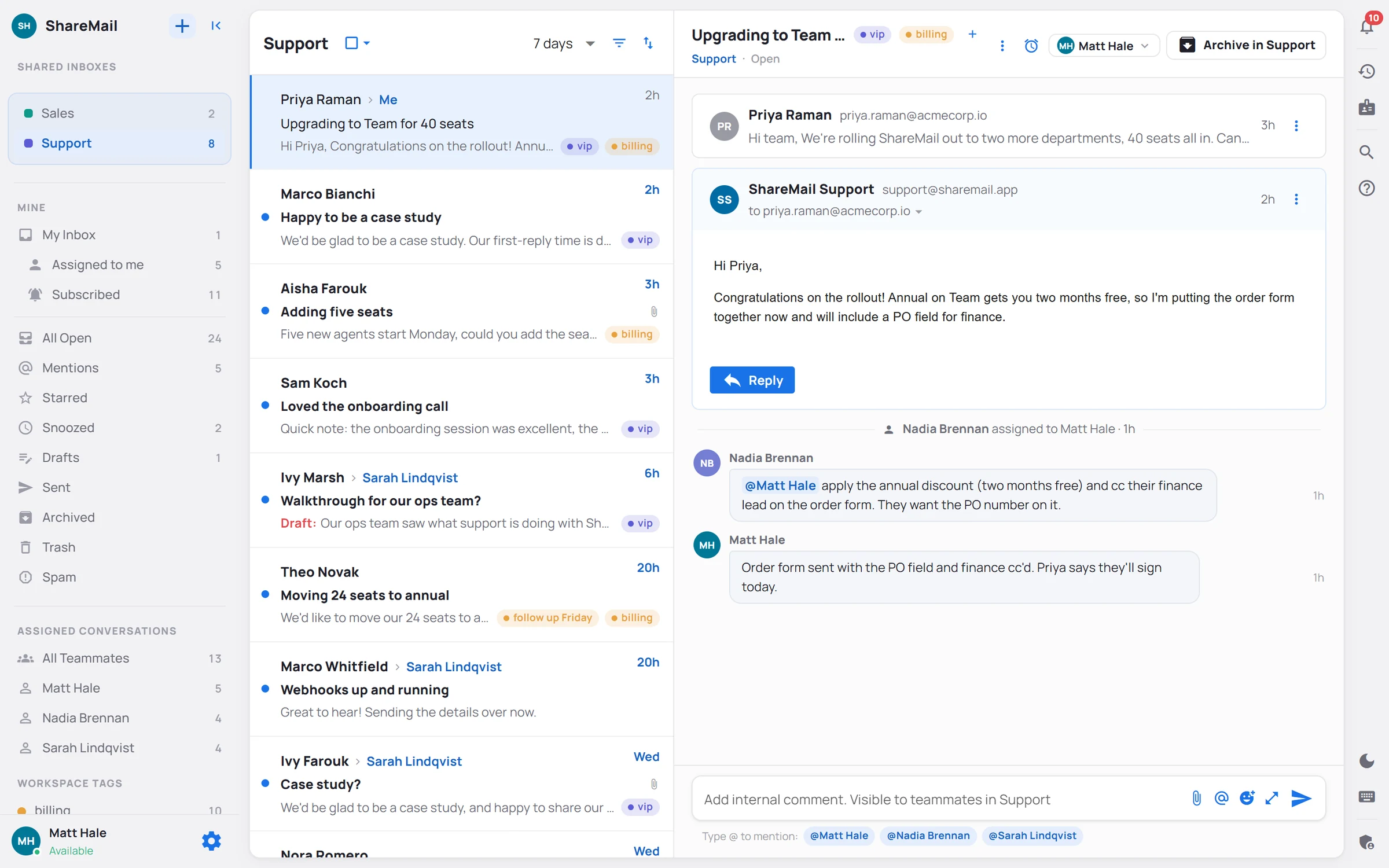The height and width of the screenshot is (868, 1389).
Task: Show Sarah Lindqvist's assigned conversations
Action: tap(120, 748)
